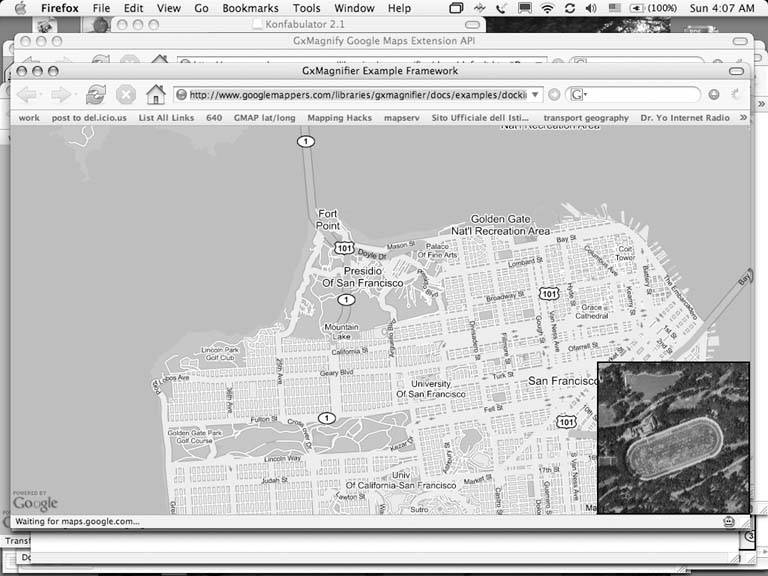Open the Tools menu
768x576 pixels.
coord(306,8)
